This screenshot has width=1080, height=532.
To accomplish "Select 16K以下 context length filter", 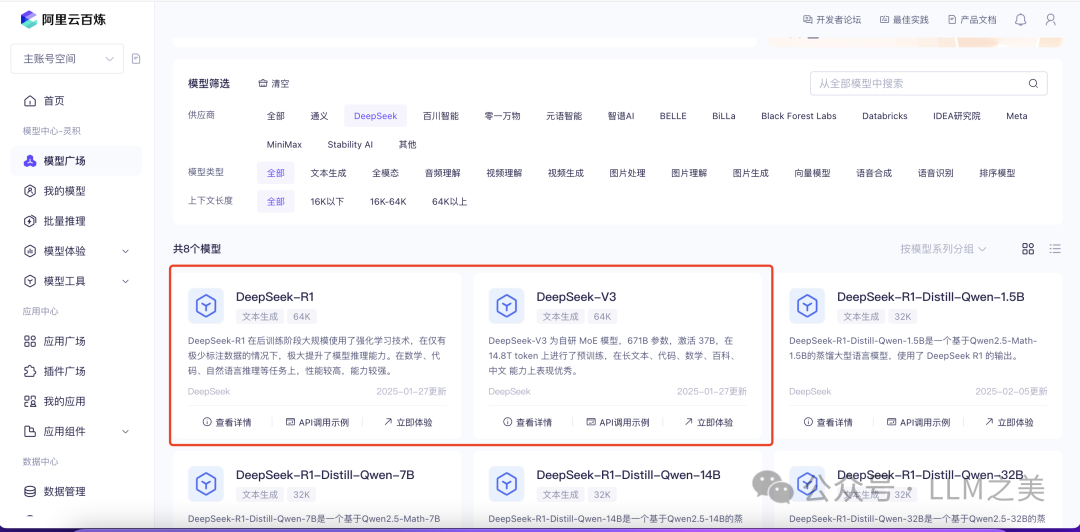I will click(x=327, y=202).
